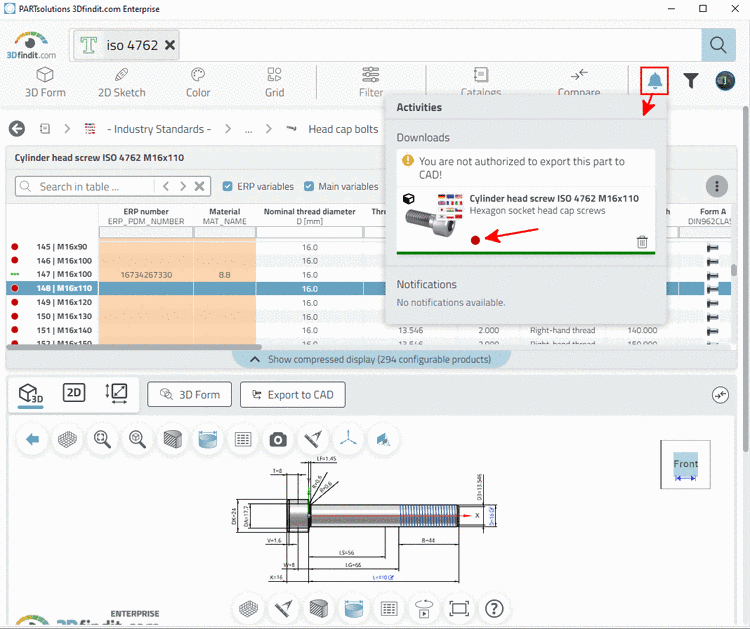This screenshot has height=629, width=750.
Task: Click the zoom window tool in viewer
Action: click(102, 439)
